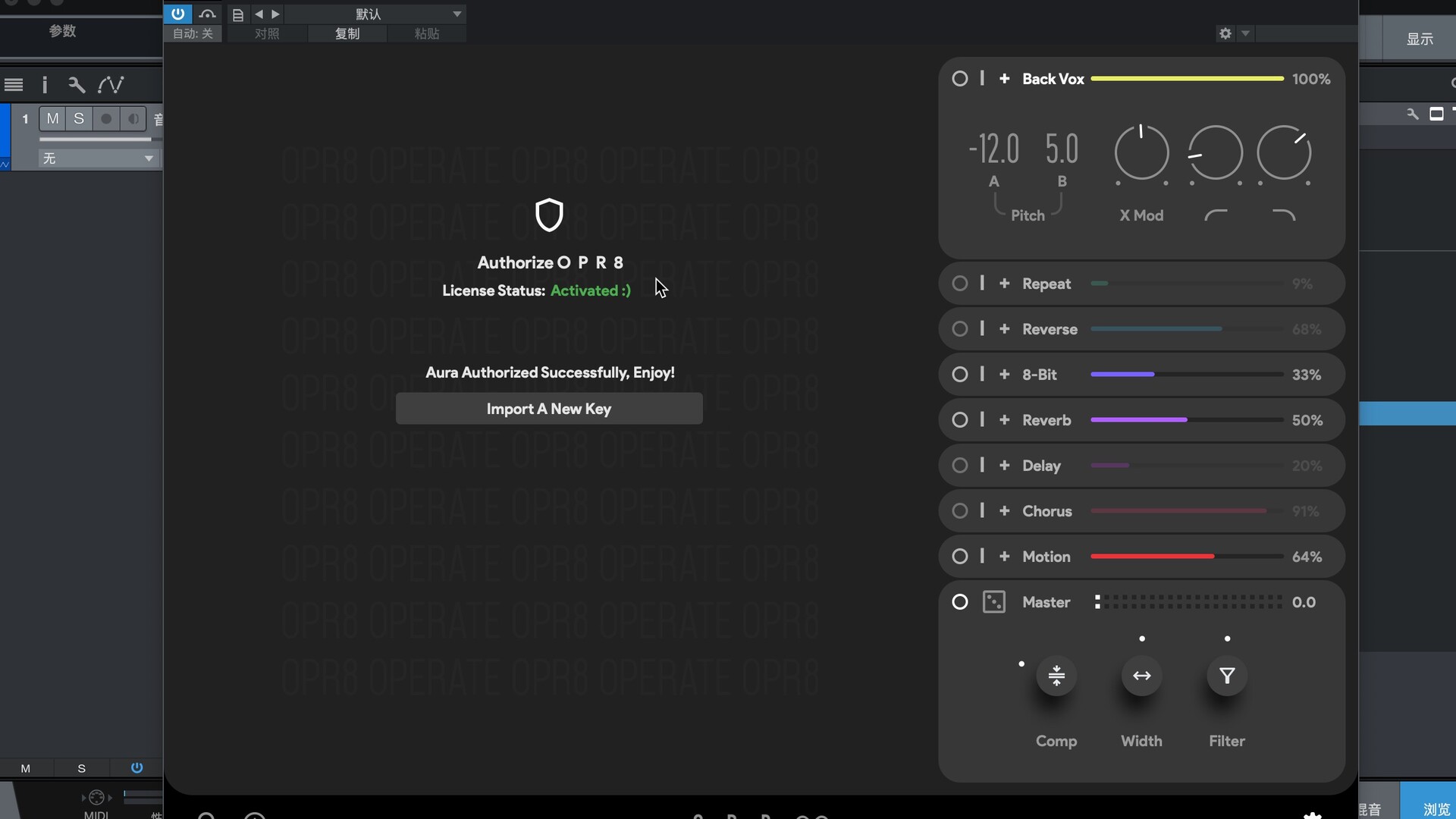The image size is (1456, 819).
Task: Click Pitch A value -12.0
Action: pos(994,149)
